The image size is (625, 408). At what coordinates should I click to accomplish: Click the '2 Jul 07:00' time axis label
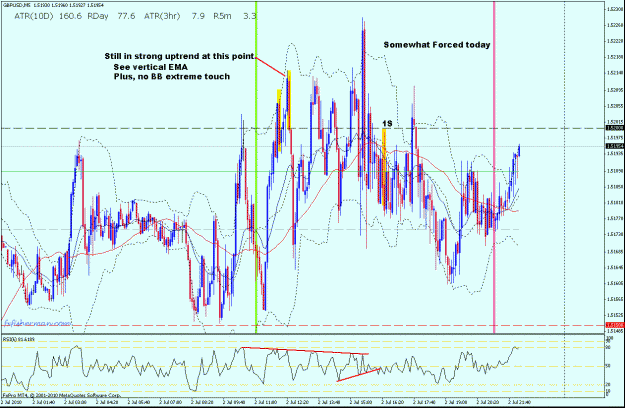point(170,402)
